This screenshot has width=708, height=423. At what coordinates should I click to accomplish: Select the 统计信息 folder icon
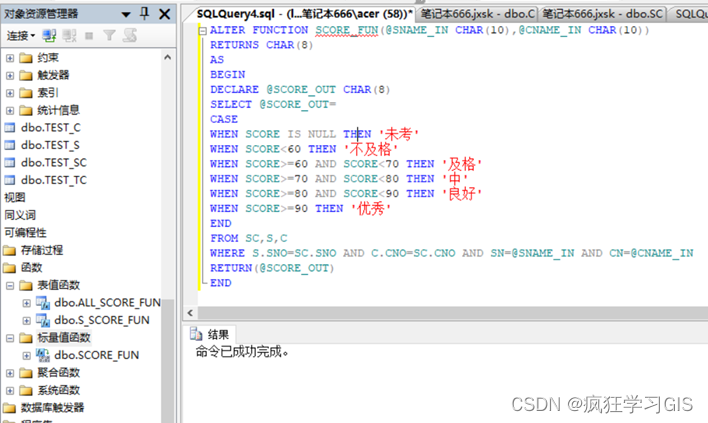click(26, 111)
